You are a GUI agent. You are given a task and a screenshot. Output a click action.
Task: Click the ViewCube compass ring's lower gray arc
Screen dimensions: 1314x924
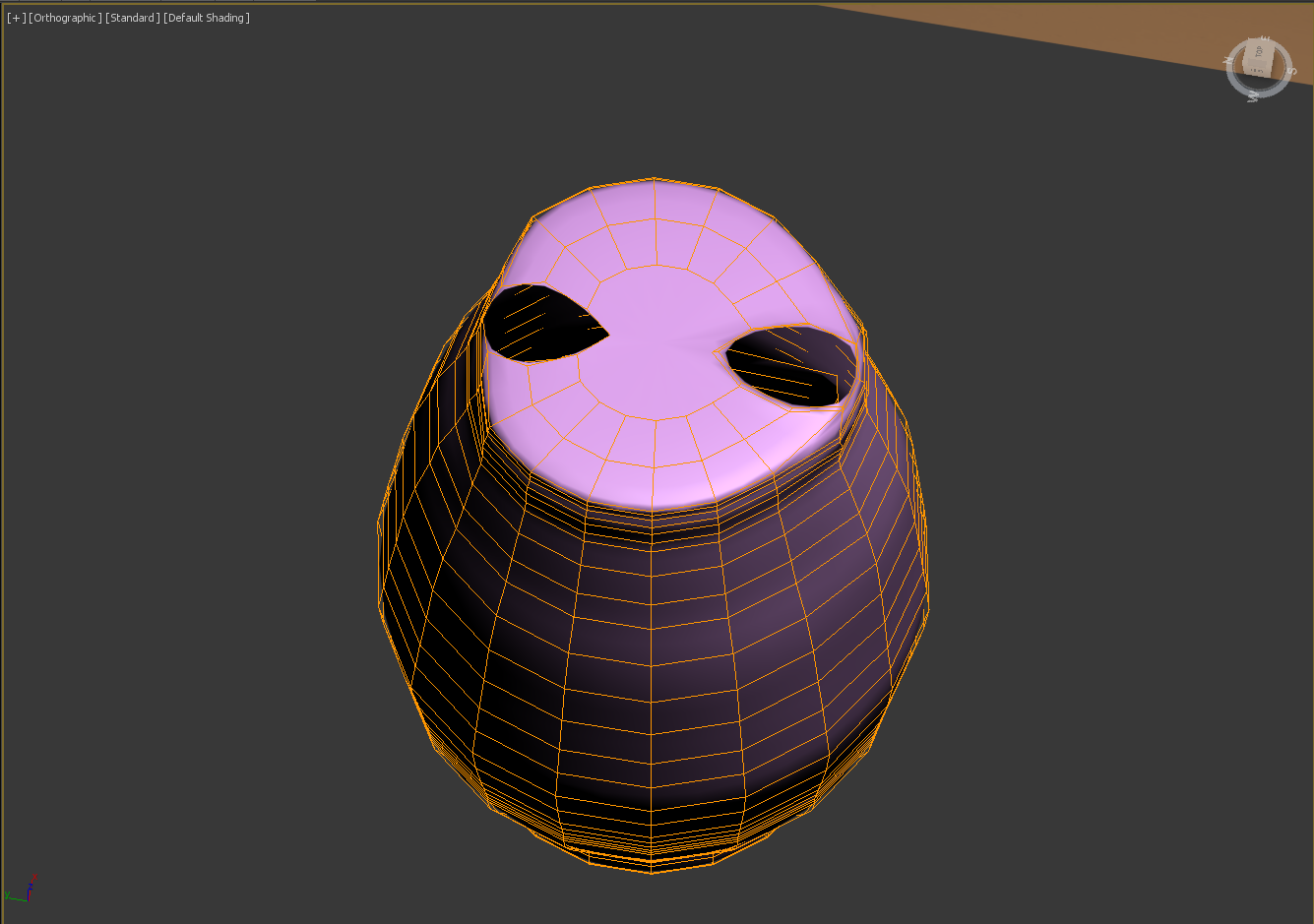1270,92
